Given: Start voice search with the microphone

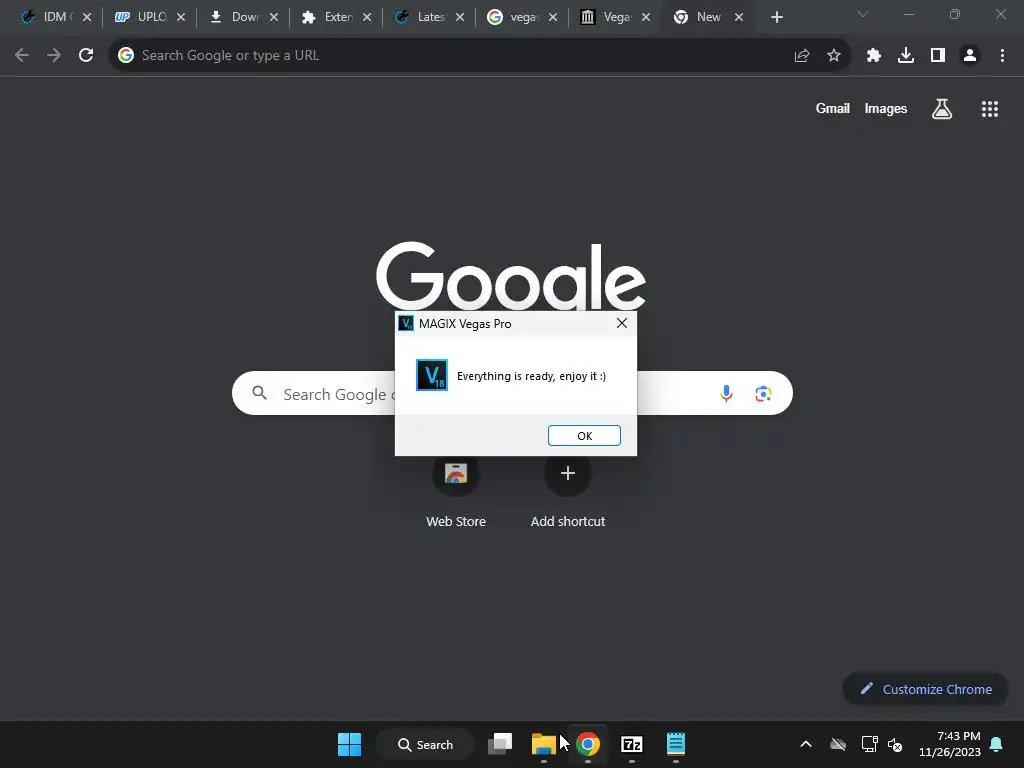Looking at the screenshot, I should [726, 393].
